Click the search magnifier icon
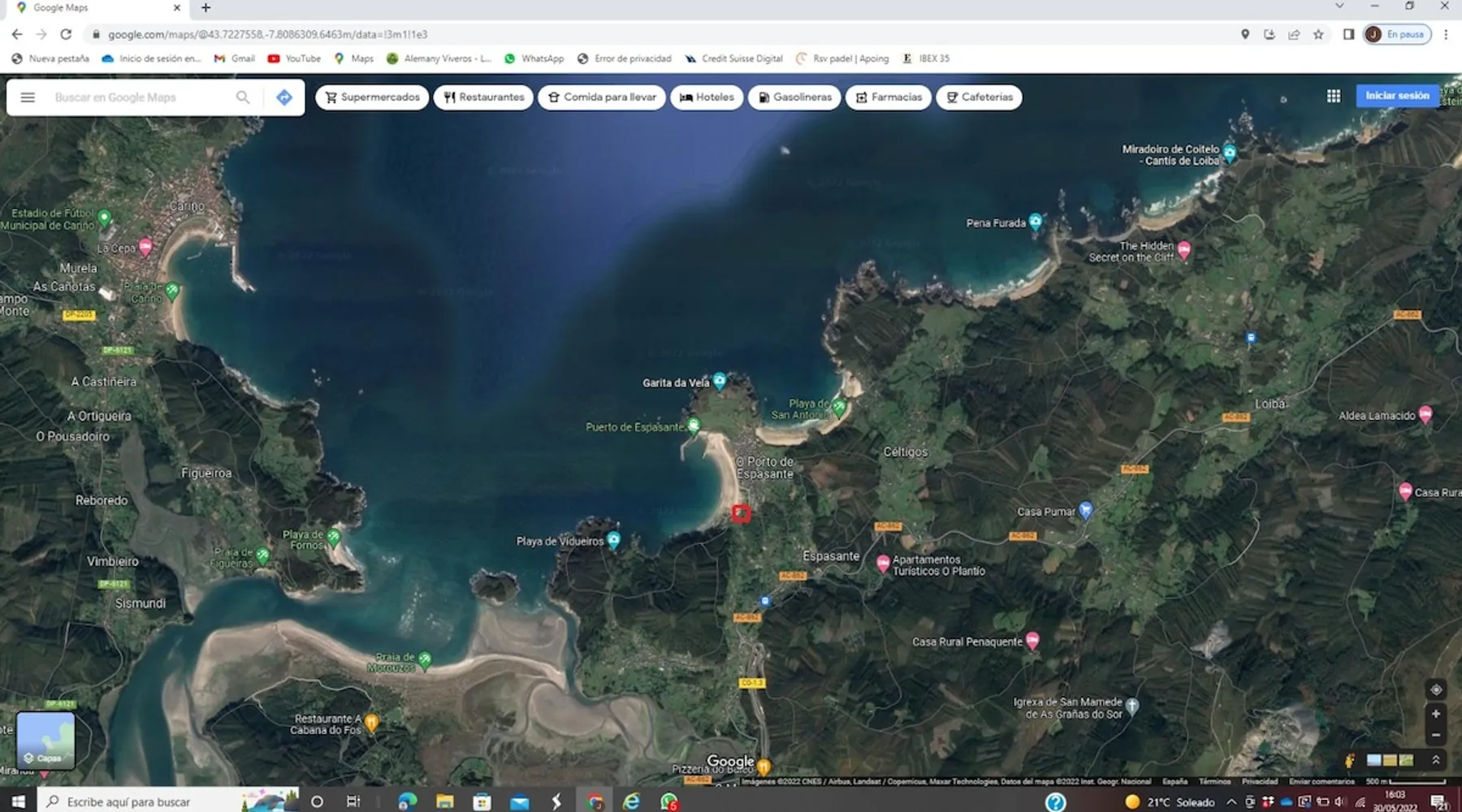The width and height of the screenshot is (1462, 812). [243, 97]
